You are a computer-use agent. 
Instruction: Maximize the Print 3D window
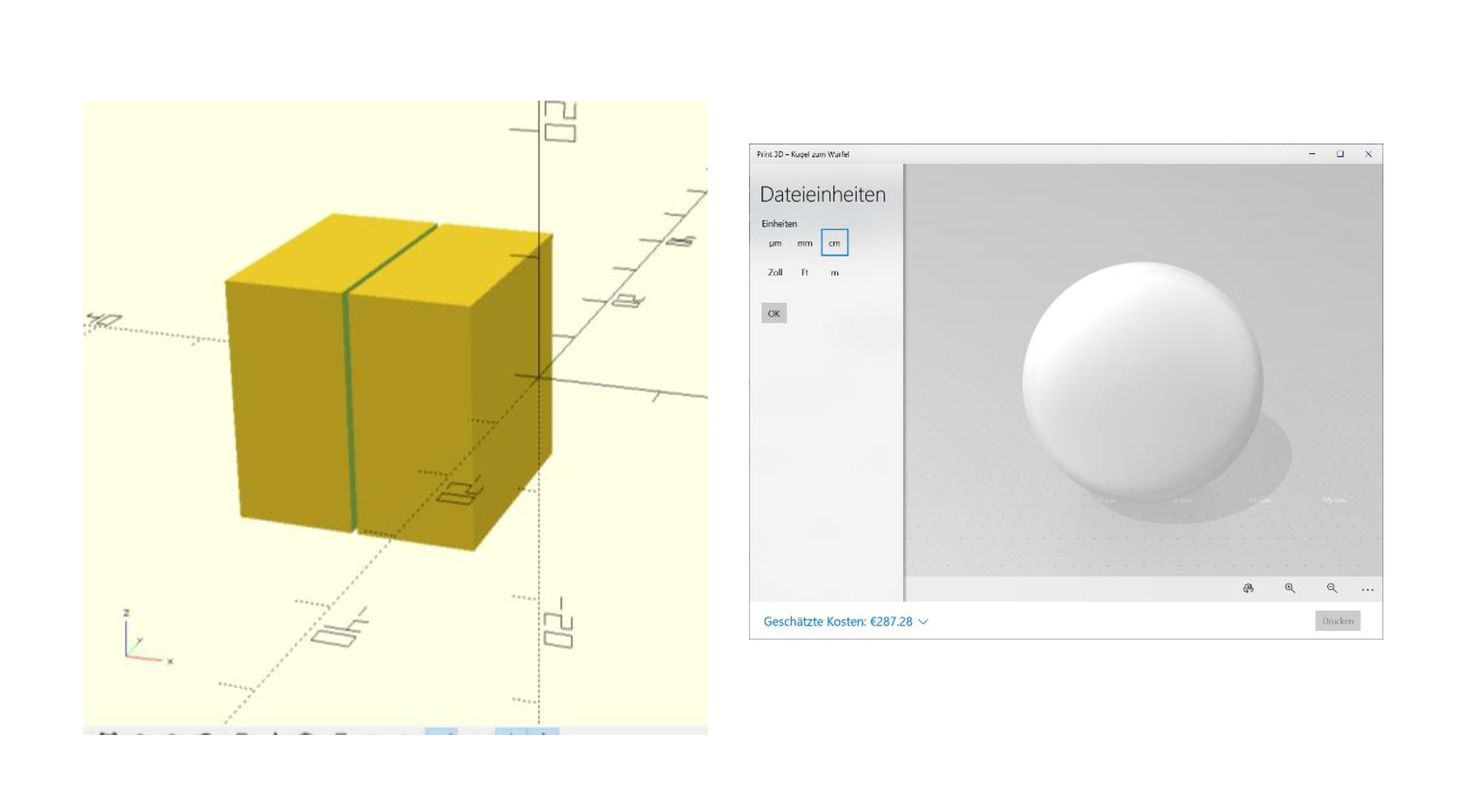pyautogui.click(x=1340, y=154)
